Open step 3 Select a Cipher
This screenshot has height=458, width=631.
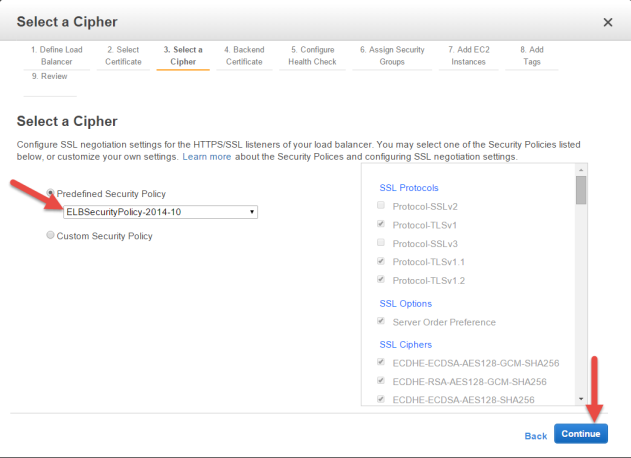[183, 56]
